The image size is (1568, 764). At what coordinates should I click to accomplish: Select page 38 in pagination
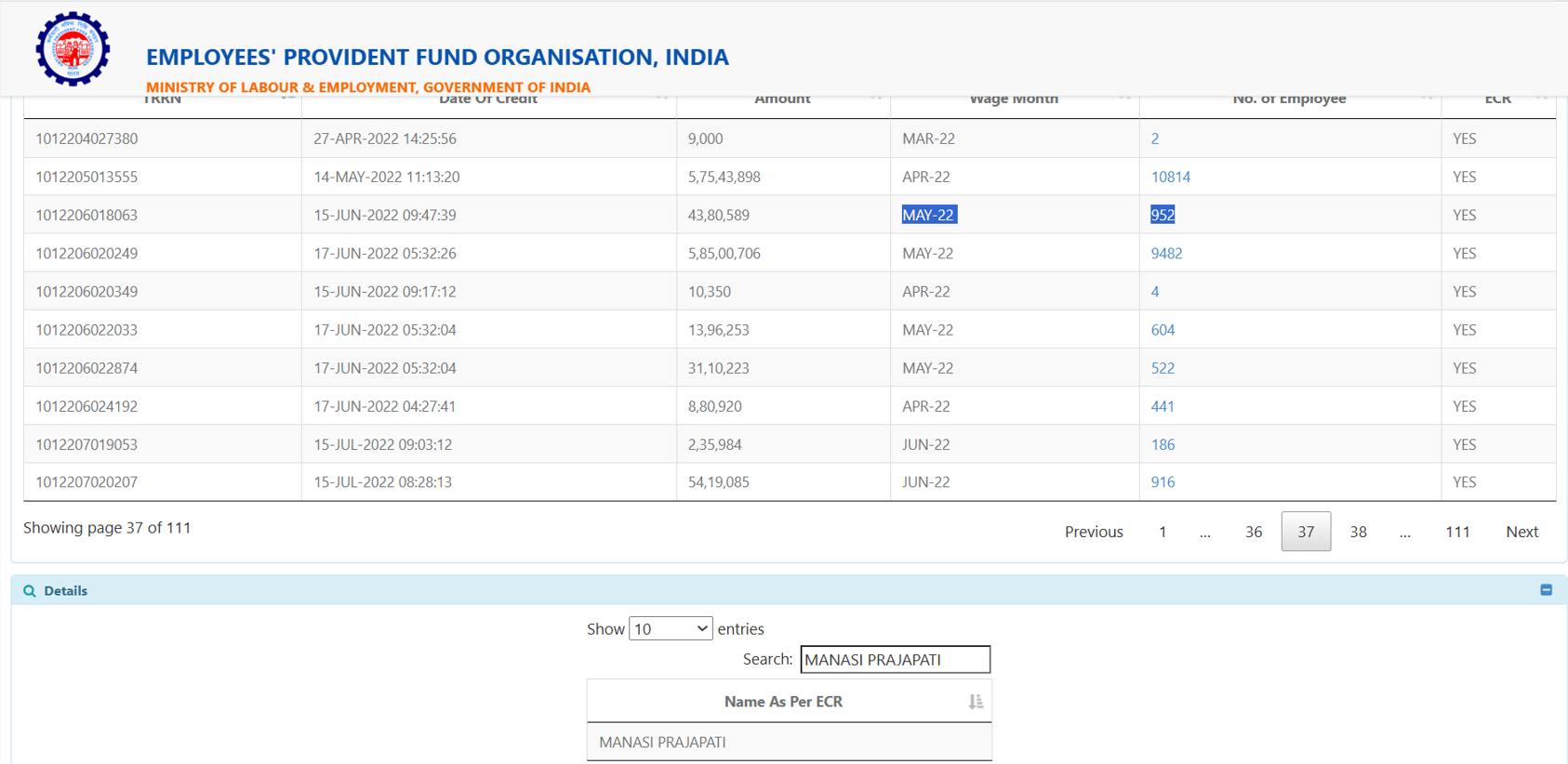tap(1358, 532)
